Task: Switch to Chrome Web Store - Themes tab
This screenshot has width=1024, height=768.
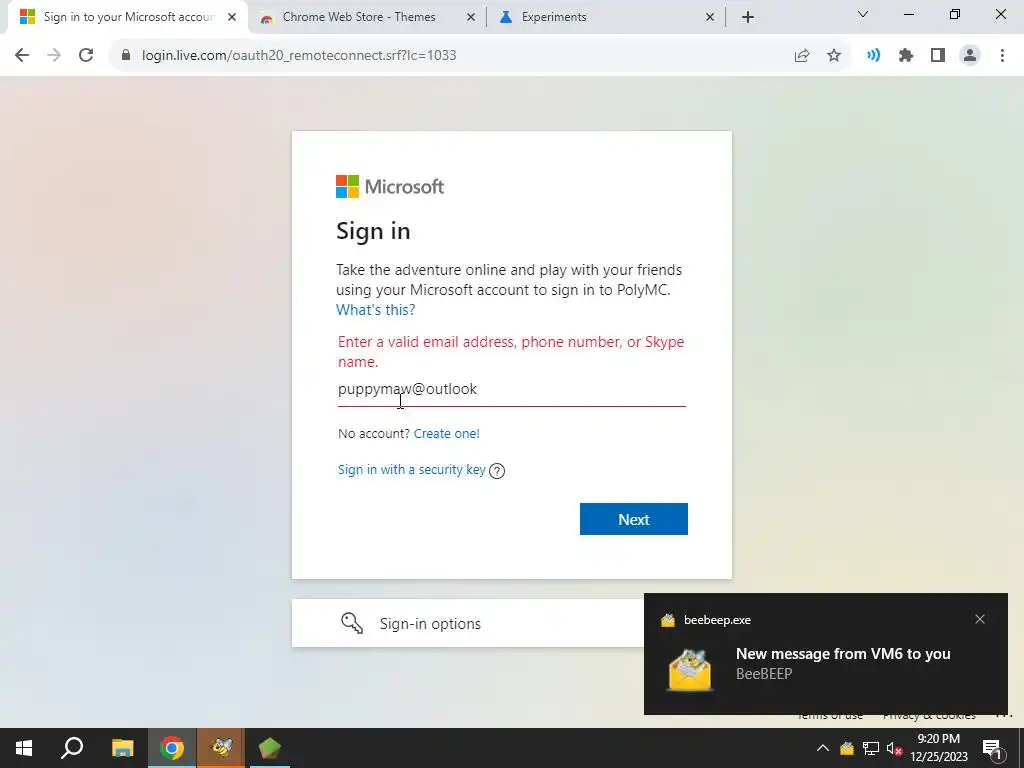Action: (359, 17)
